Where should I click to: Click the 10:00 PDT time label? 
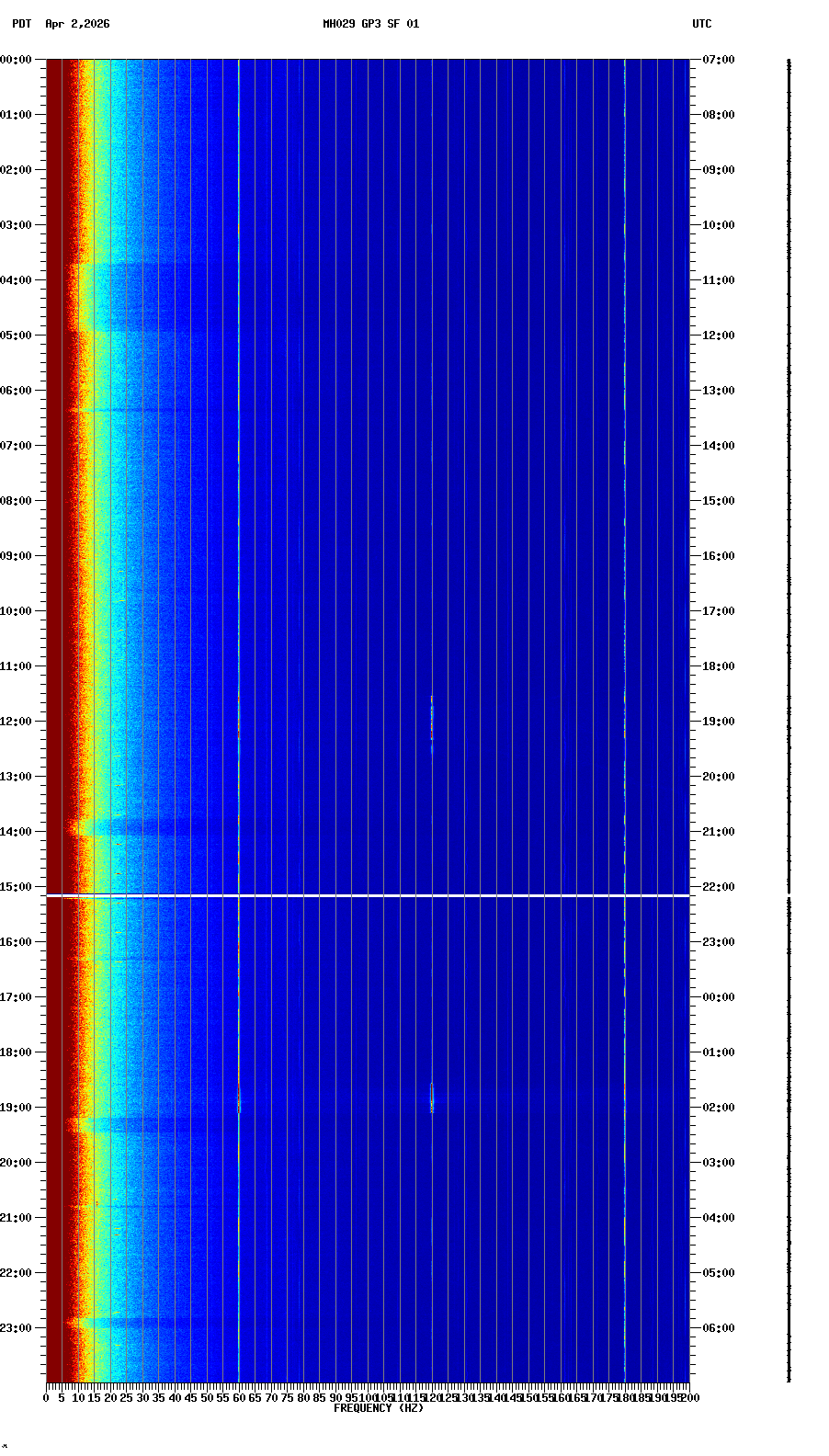click(16, 611)
